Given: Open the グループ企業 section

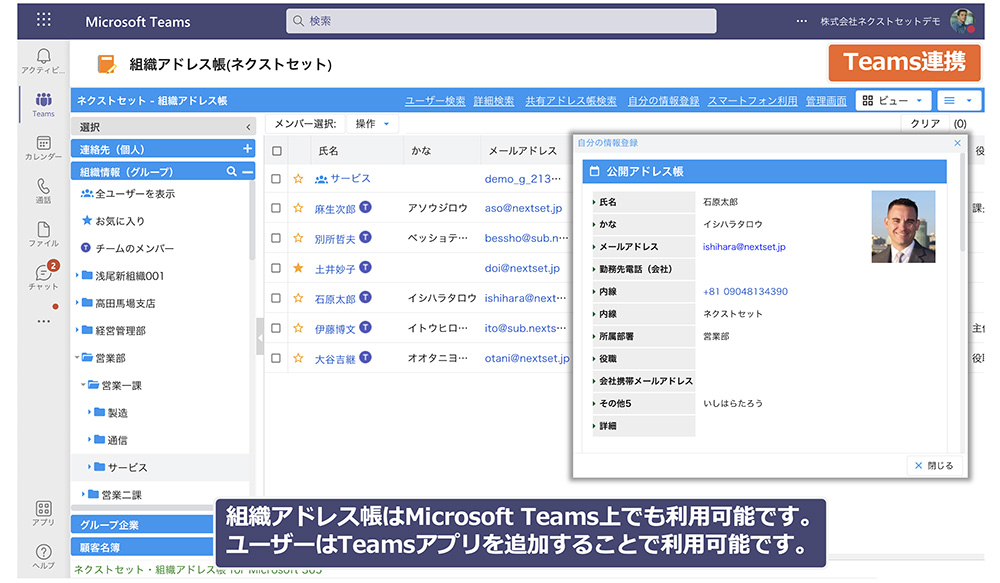Looking at the screenshot, I should pyautogui.click(x=142, y=524).
